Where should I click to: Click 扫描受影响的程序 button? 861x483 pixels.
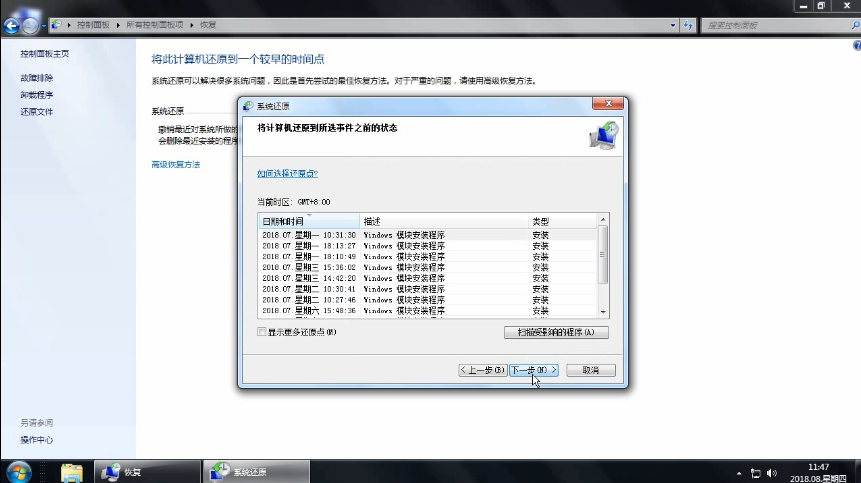click(556, 332)
